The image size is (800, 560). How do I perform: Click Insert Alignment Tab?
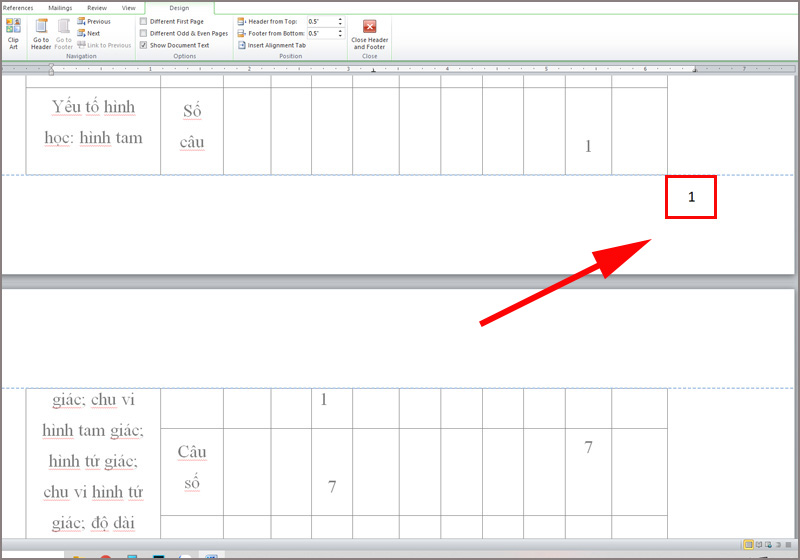coord(272,45)
